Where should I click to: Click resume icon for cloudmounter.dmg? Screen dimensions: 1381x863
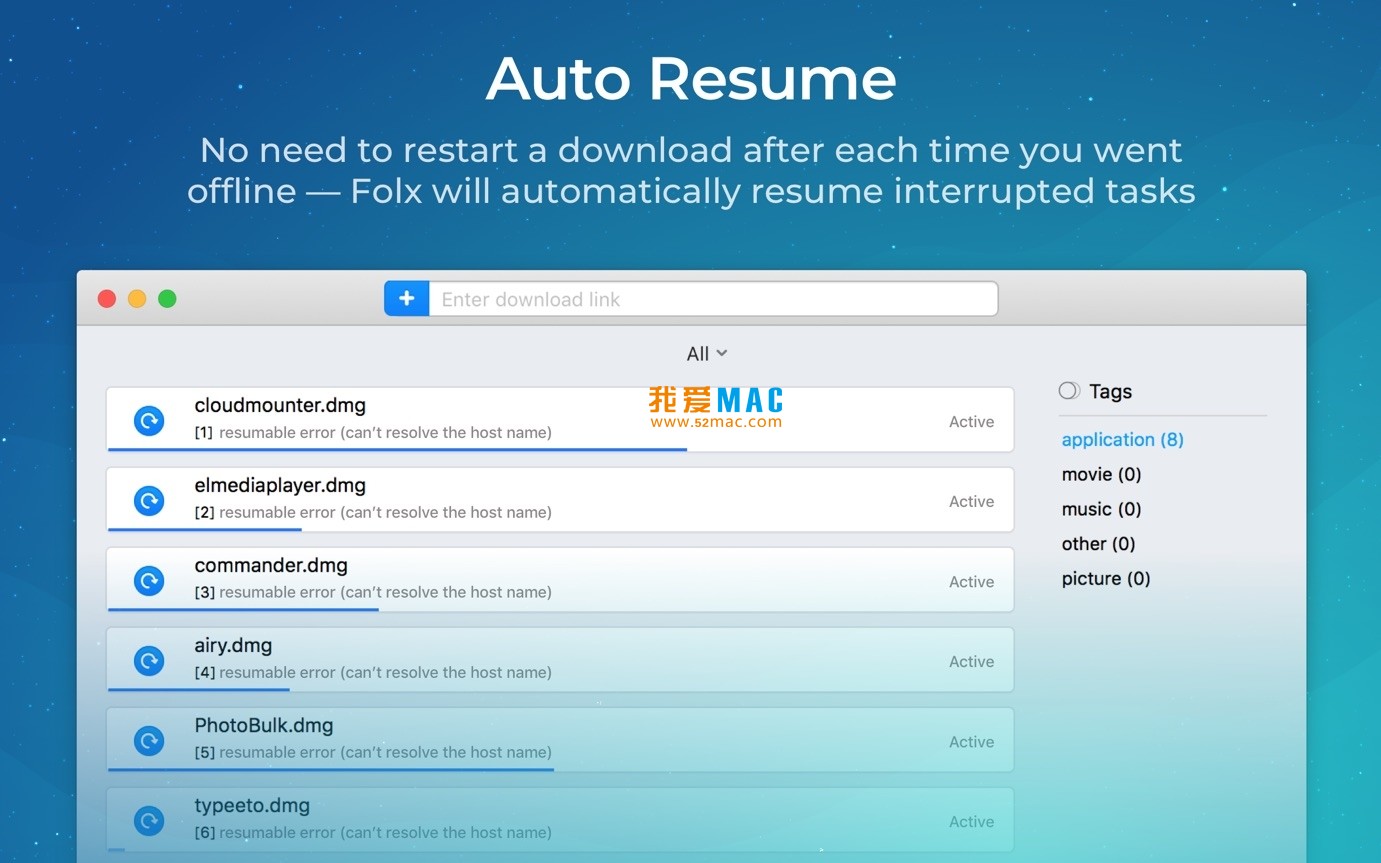click(x=149, y=421)
